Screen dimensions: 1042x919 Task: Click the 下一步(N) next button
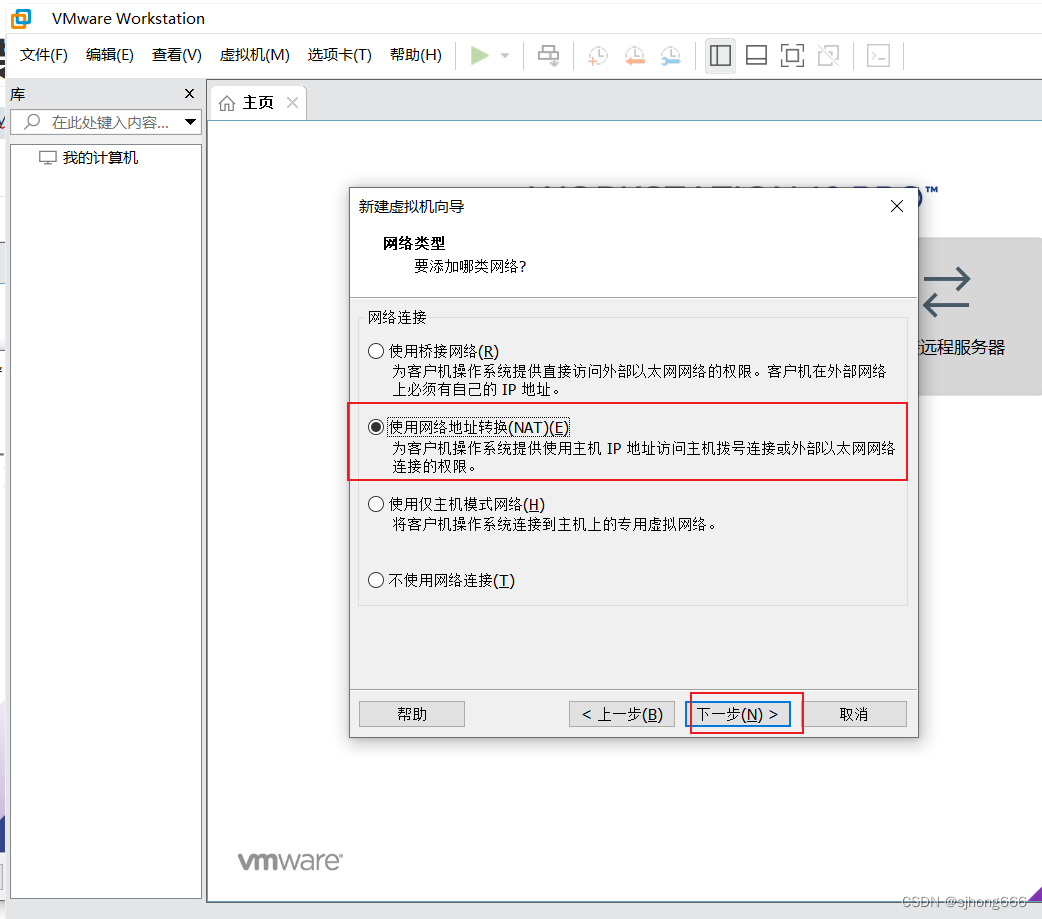click(x=738, y=714)
